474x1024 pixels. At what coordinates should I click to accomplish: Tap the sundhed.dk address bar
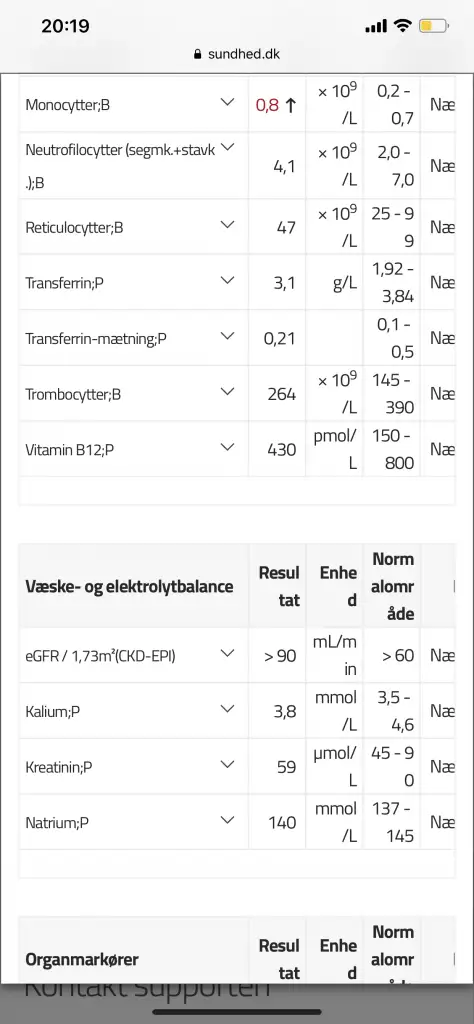coord(237,54)
